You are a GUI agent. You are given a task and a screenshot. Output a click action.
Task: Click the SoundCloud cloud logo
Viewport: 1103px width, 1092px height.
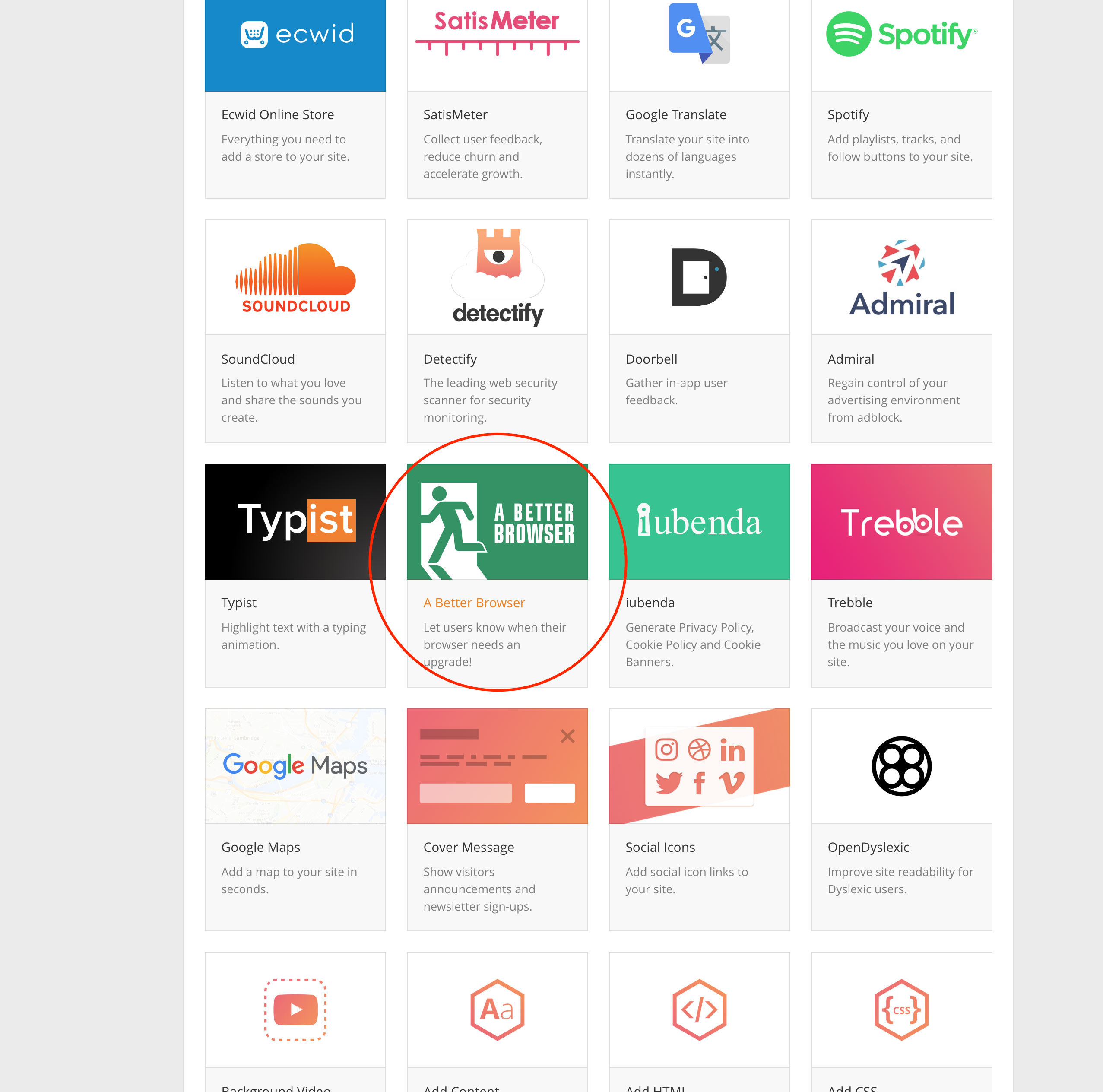tap(295, 277)
